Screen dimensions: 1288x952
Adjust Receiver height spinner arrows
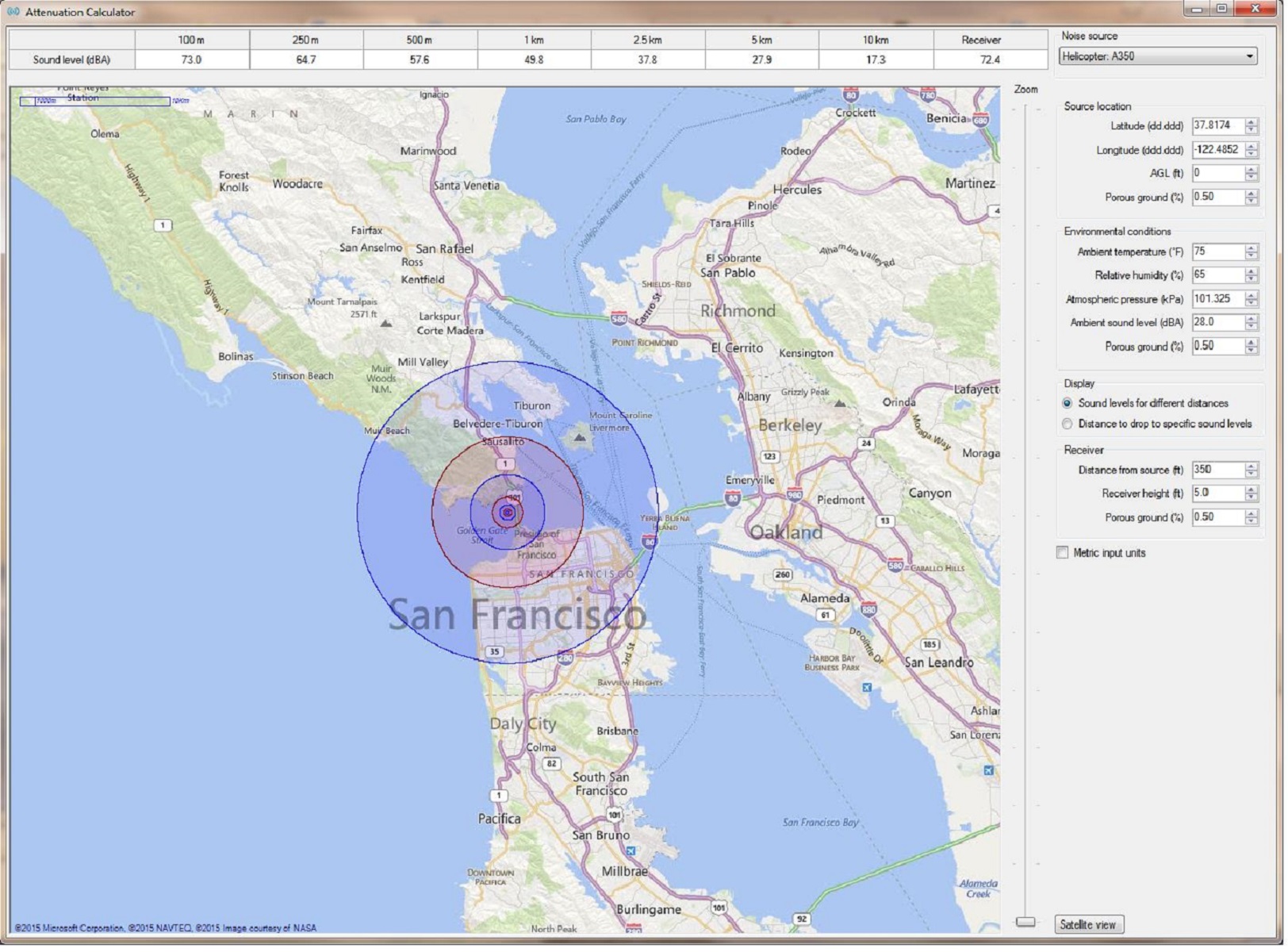coord(1252,494)
